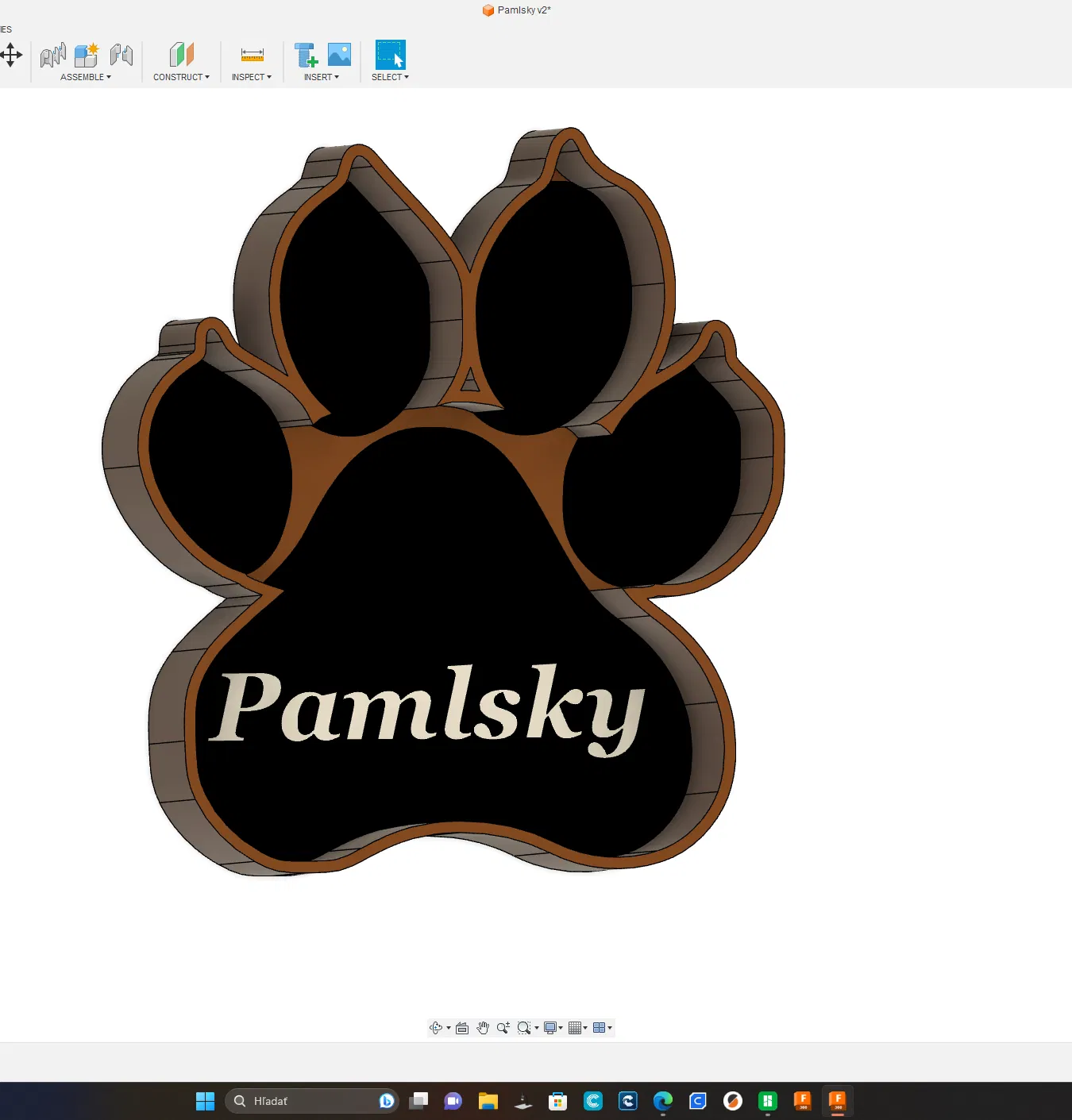Expand the Display Settings dropdown arrow
Screen dimensions: 1072x1120
click(x=561, y=1028)
